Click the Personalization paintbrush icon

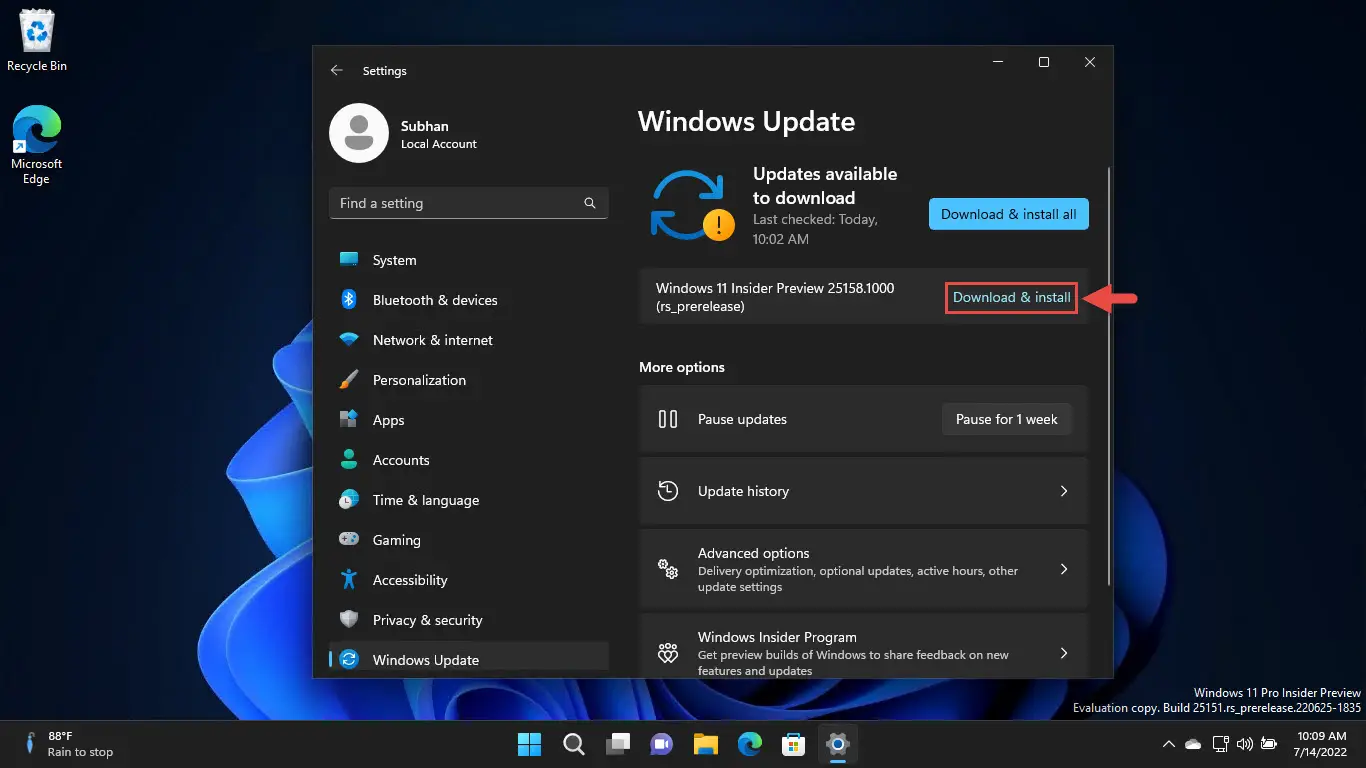pyautogui.click(x=349, y=380)
